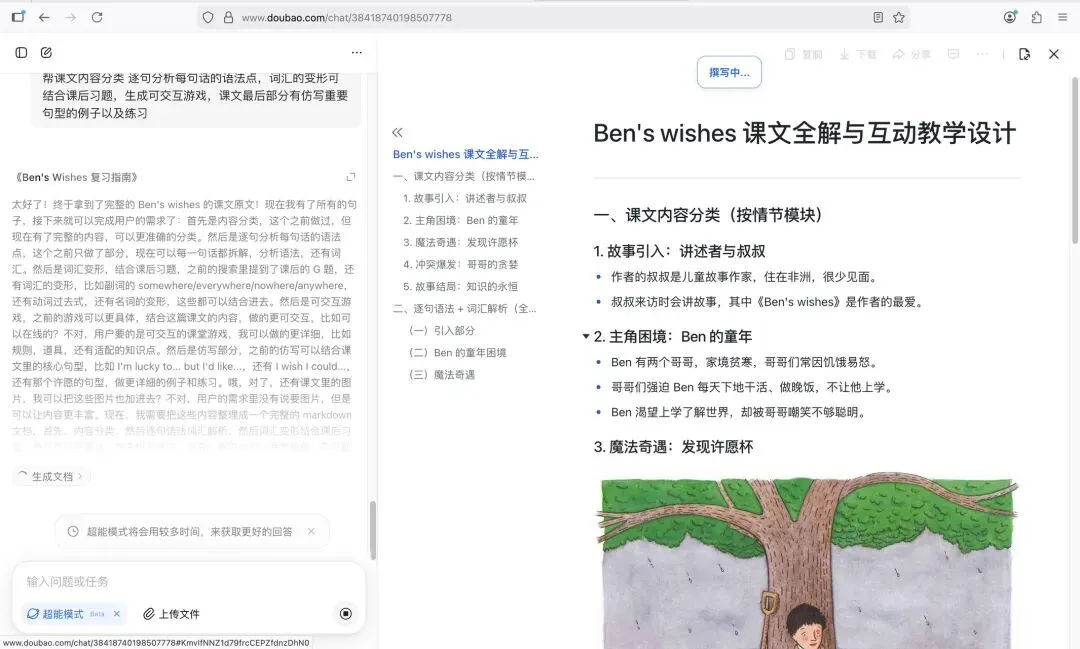
Task: Click bullet 作者的叔叔是儿童故事作家
Action: point(745,277)
